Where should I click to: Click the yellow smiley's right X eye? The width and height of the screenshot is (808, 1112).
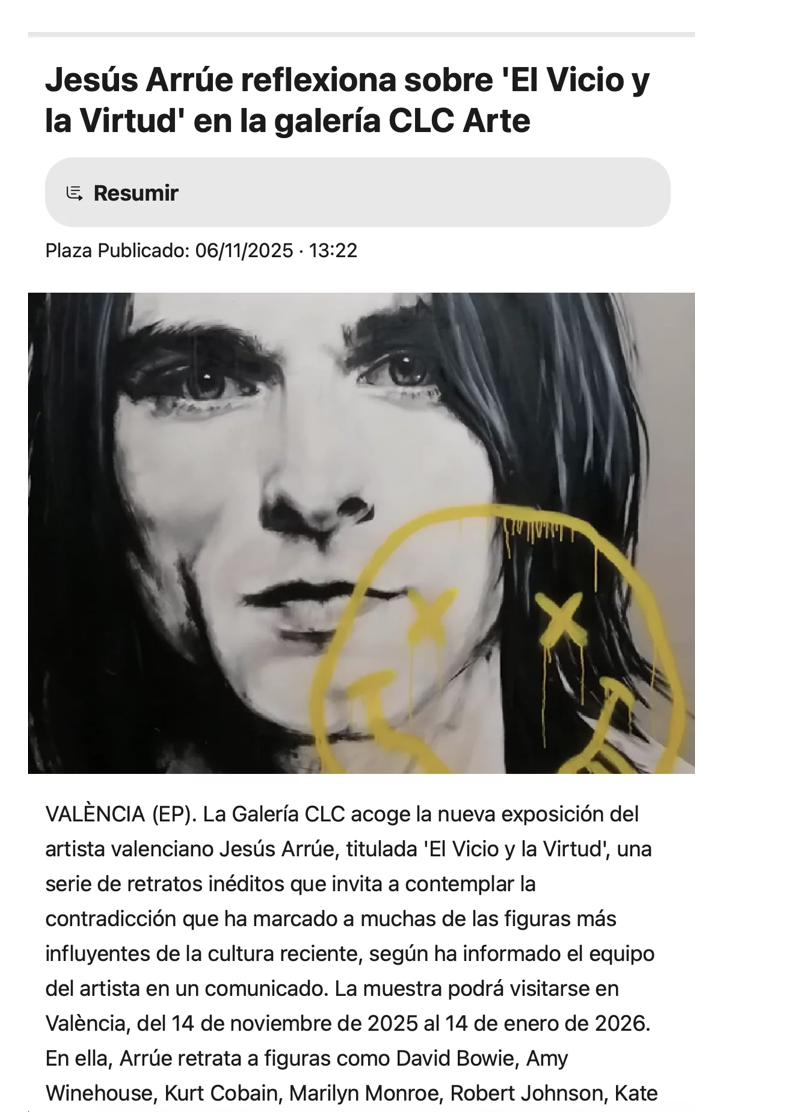coord(560,616)
